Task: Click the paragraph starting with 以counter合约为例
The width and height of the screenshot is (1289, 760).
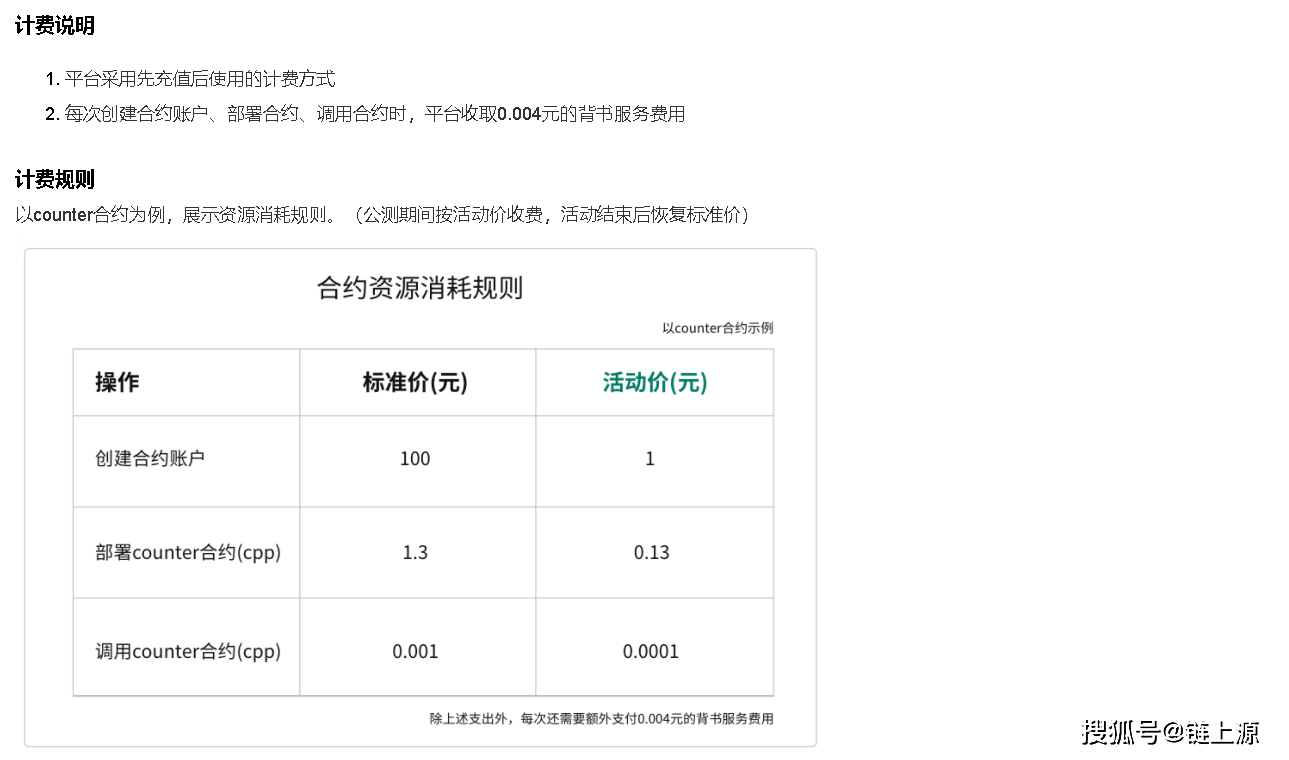Action: click(x=382, y=215)
